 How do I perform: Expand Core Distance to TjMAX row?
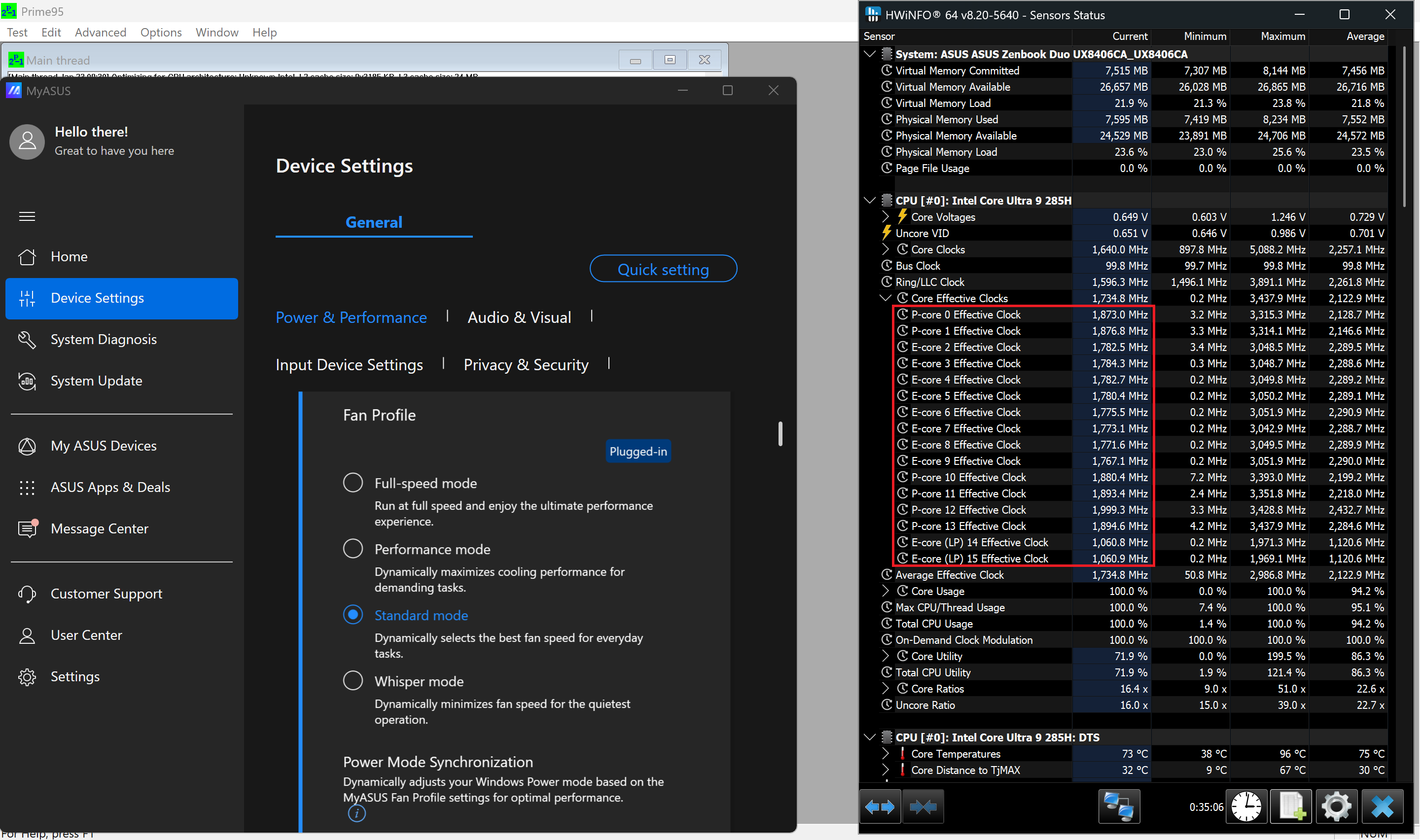click(x=886, y=770)
